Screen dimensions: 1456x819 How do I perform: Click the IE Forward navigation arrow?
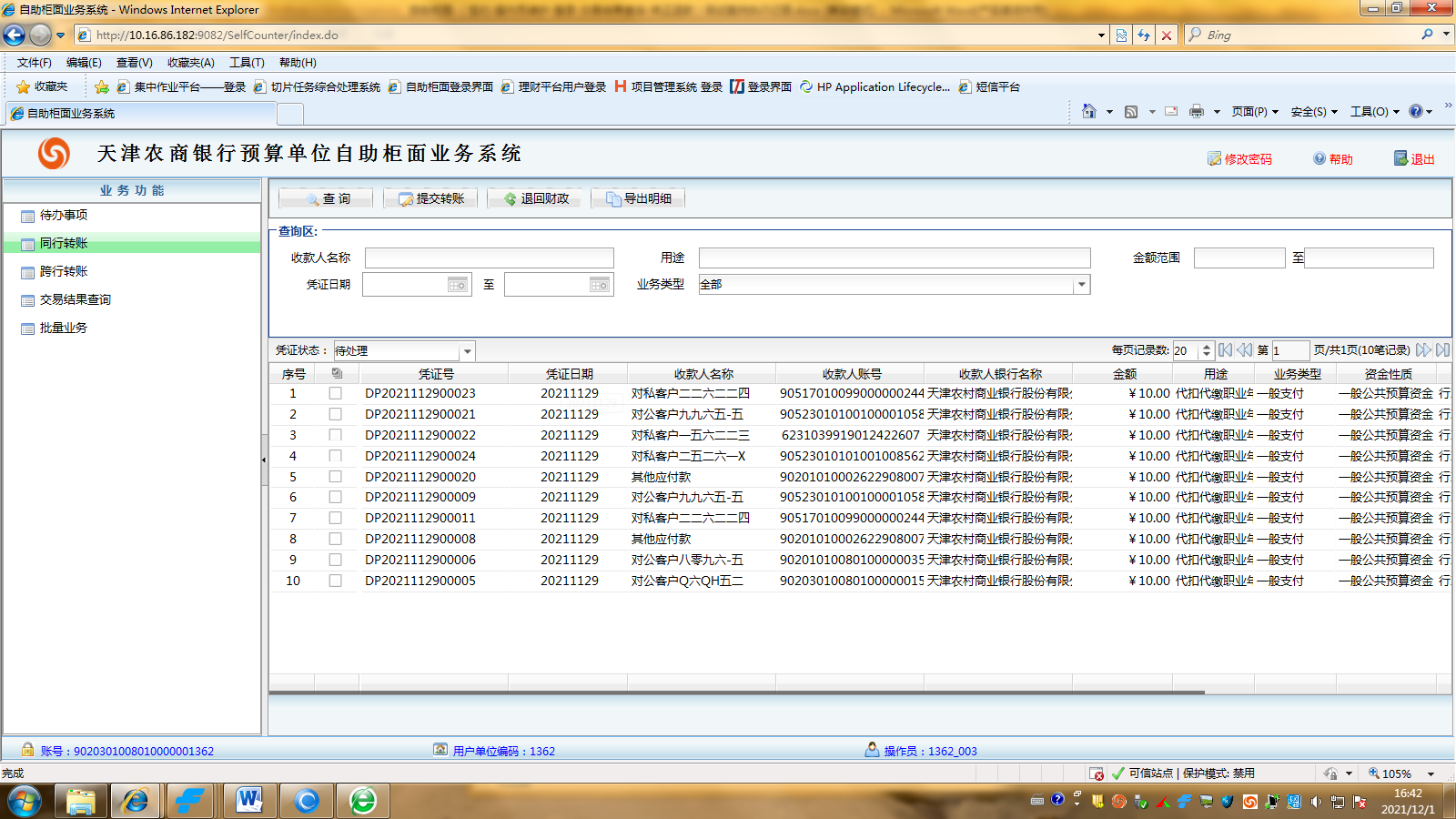40,35
